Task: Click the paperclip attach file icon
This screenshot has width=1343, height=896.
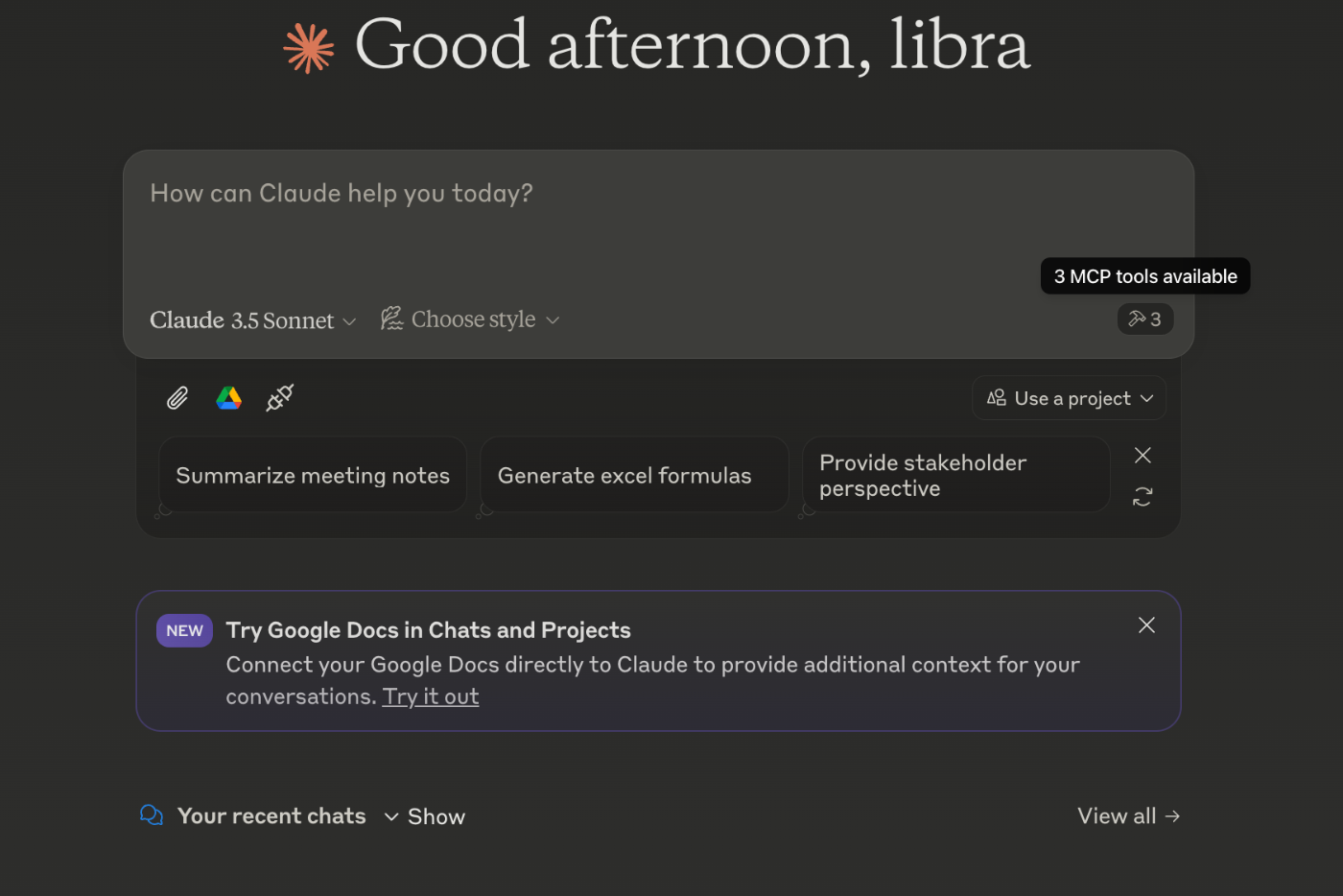Action: (177, 398)
